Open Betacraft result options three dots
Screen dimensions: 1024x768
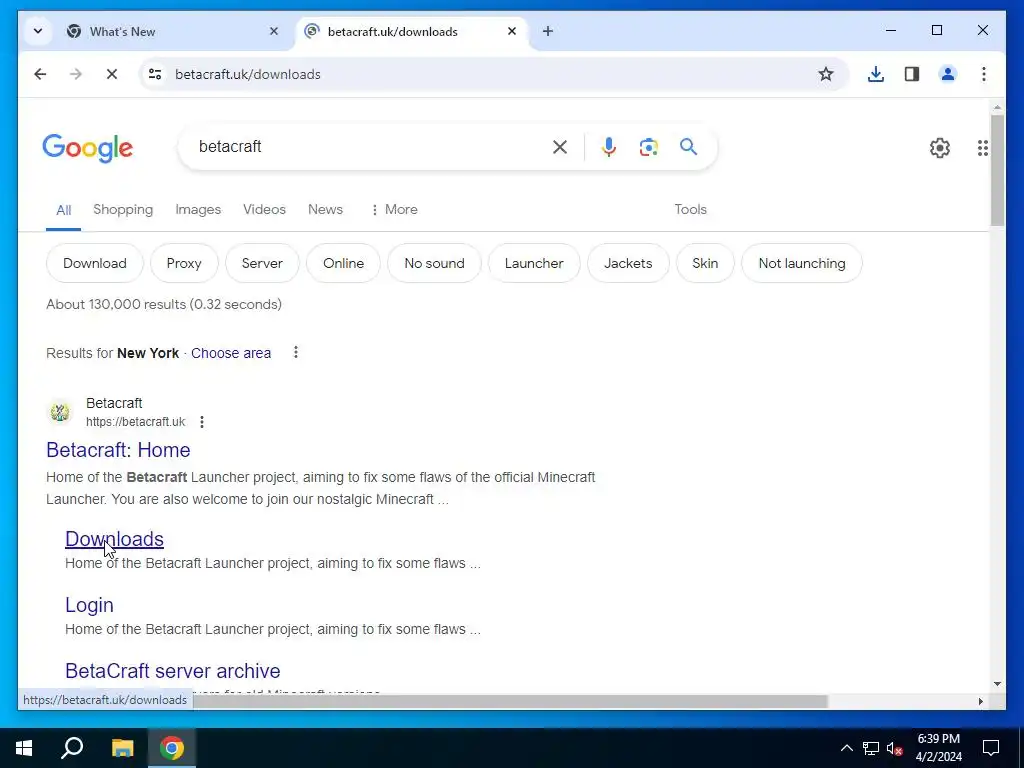point(202,422)
